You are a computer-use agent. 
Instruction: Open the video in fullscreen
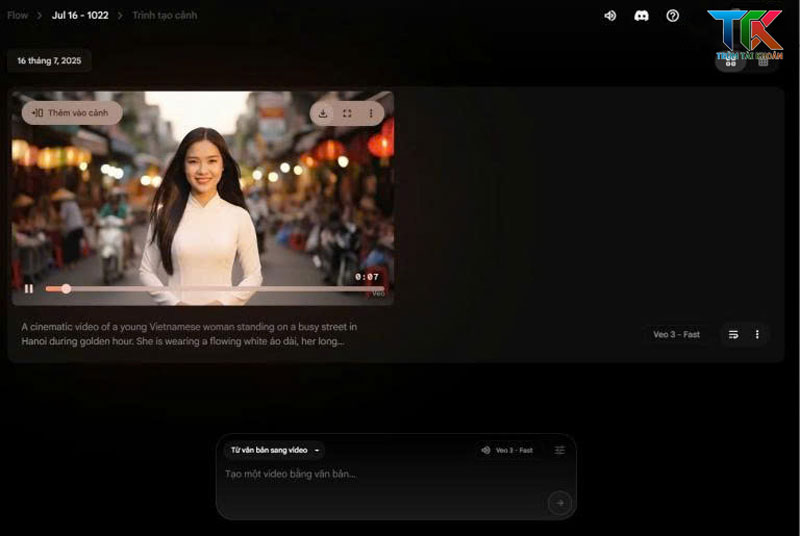pyautogui.click(x=347, y=113)
